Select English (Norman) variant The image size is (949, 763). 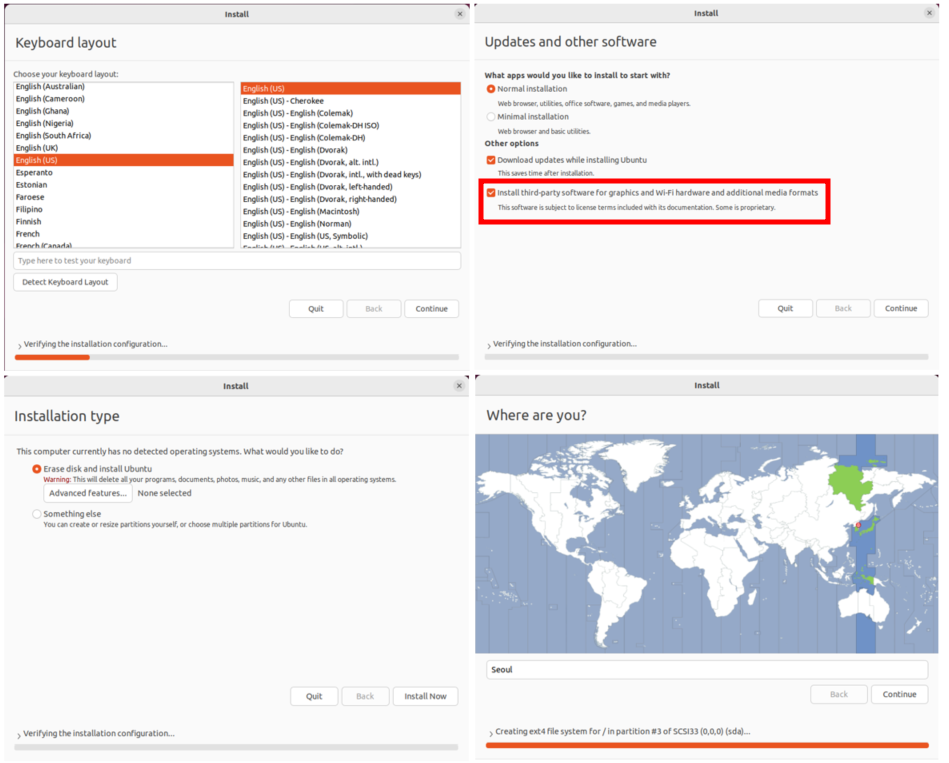click(350, 224)
